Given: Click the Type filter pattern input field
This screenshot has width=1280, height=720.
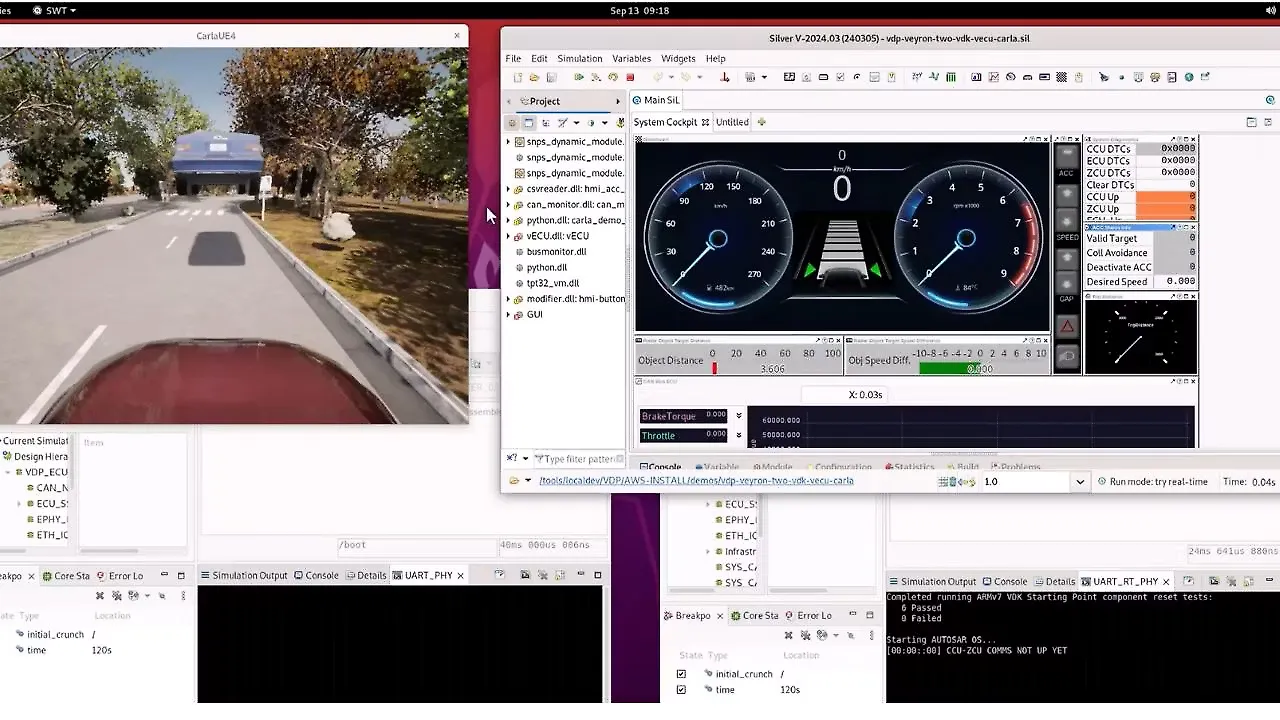Looking at the screenshot, I should tap(579, 459).
